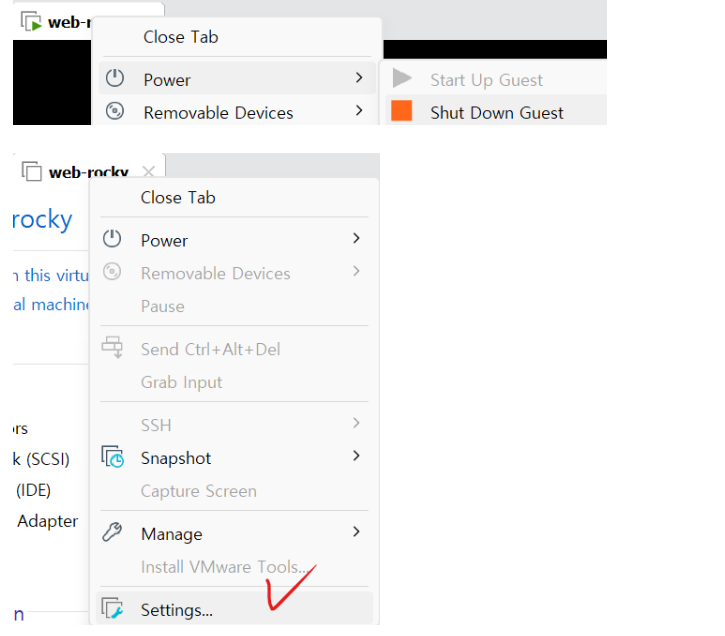
Task: Select Start Up Guest in Power submenu
Action: point(496,79)
